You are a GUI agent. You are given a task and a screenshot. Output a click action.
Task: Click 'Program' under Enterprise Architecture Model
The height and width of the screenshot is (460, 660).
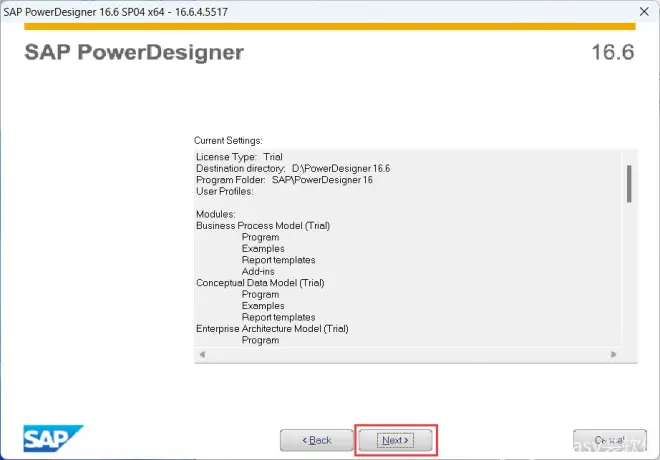click(x=260, y=340)
